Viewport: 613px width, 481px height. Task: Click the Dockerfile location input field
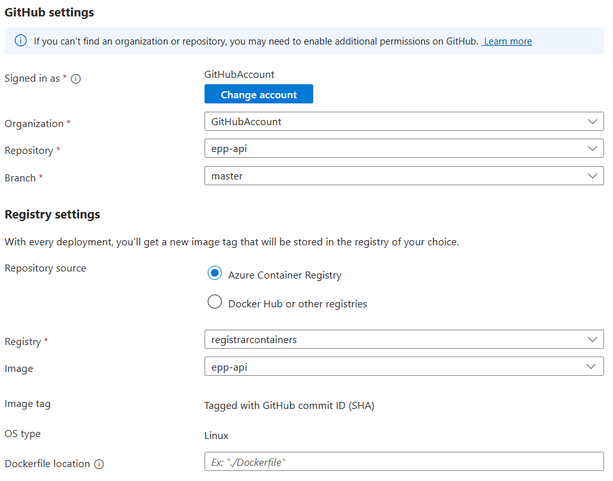404,462
